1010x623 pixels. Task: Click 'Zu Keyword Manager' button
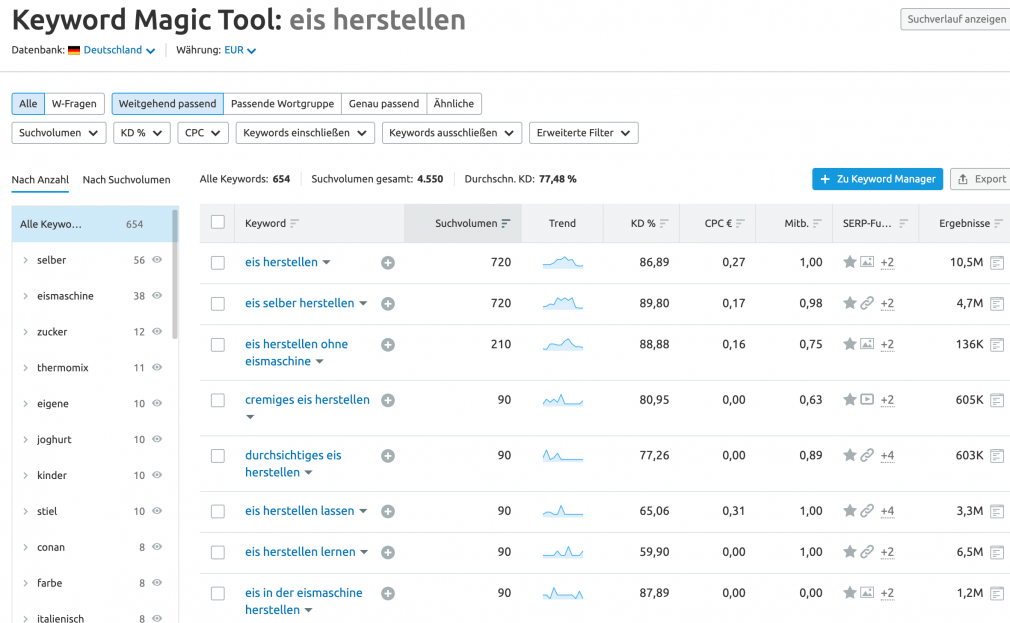coord(877,179)
